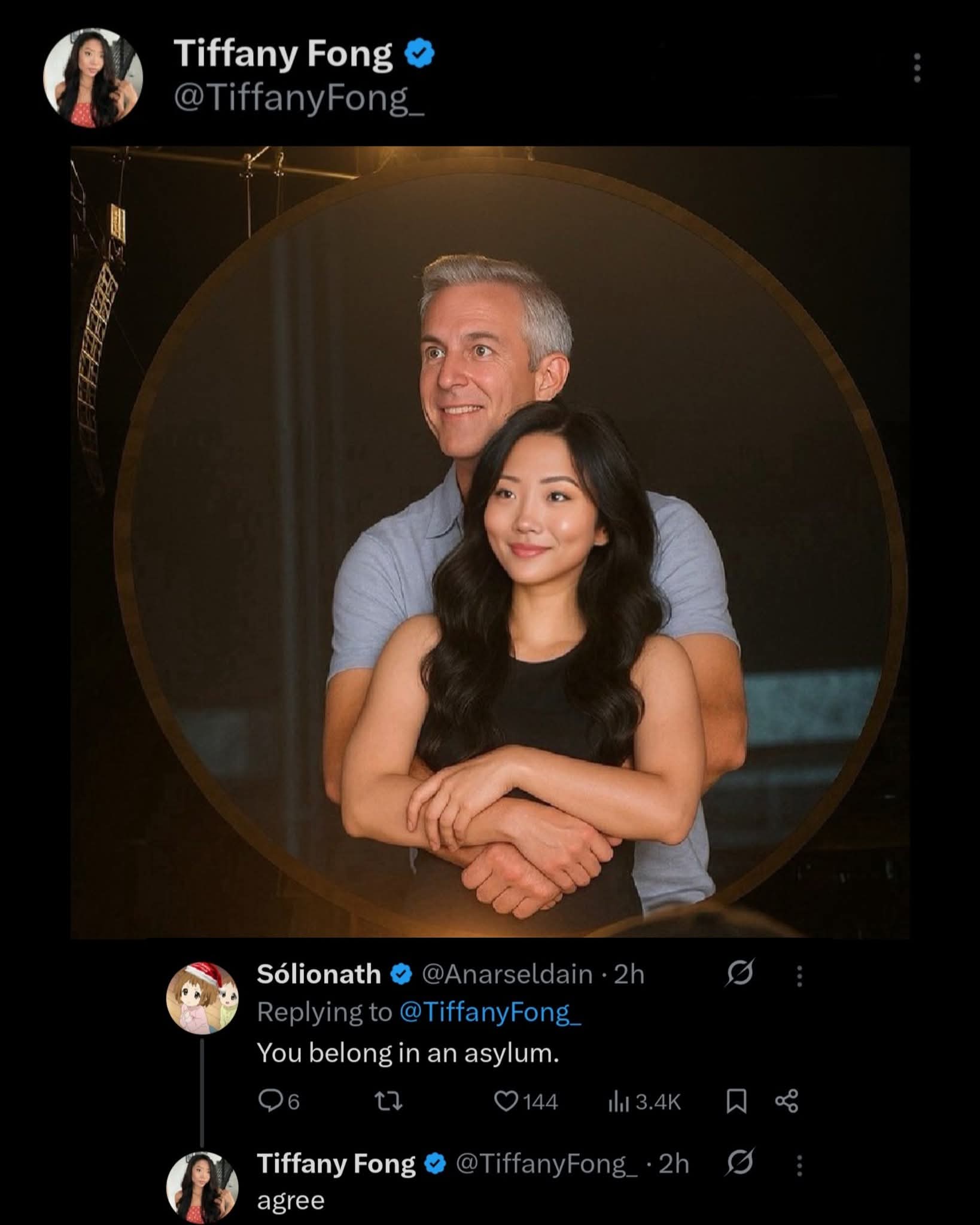The image size is (980, 1225).
Task: View the posted photo of two people
Action: pyautogui.click(x=490, y=541)
